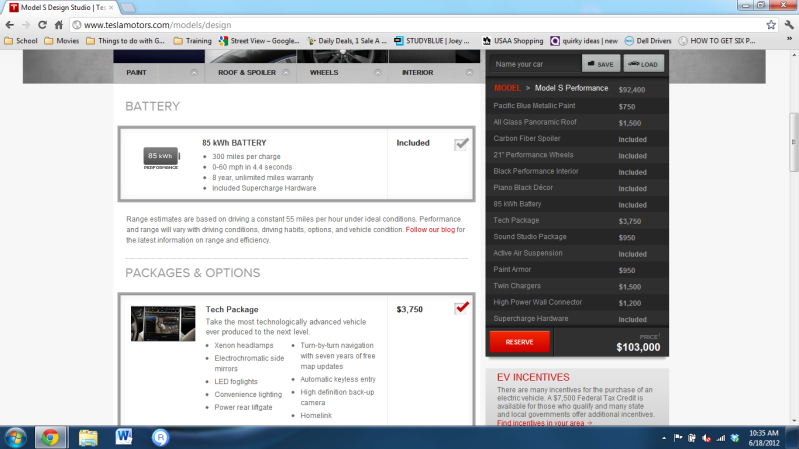The image size is (799, 449).
Task: Load a saved car configuration
Action: (x=644, y=64)
